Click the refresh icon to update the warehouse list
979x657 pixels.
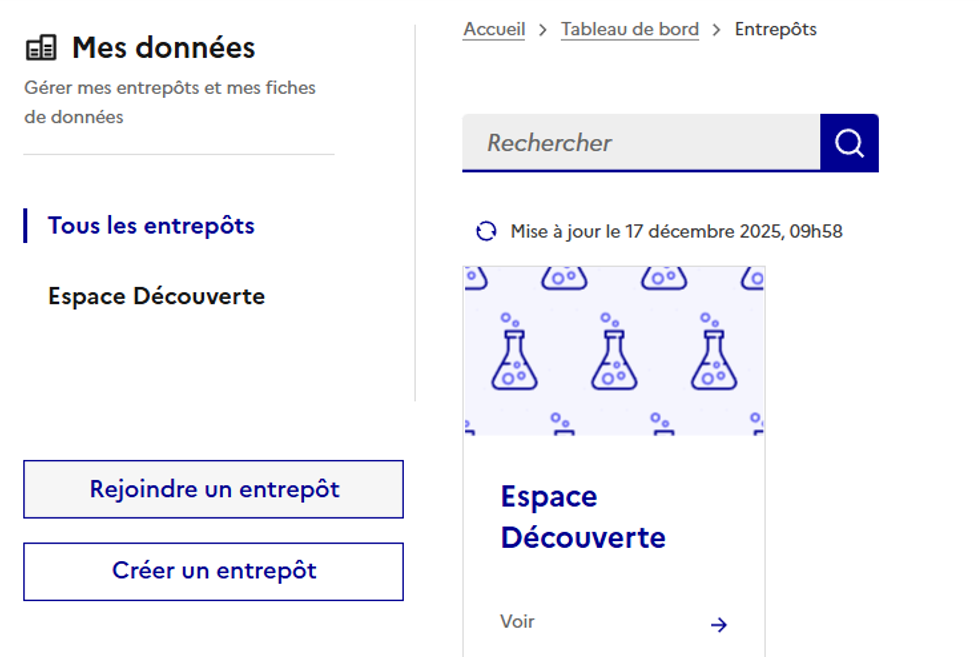point(486,231)
